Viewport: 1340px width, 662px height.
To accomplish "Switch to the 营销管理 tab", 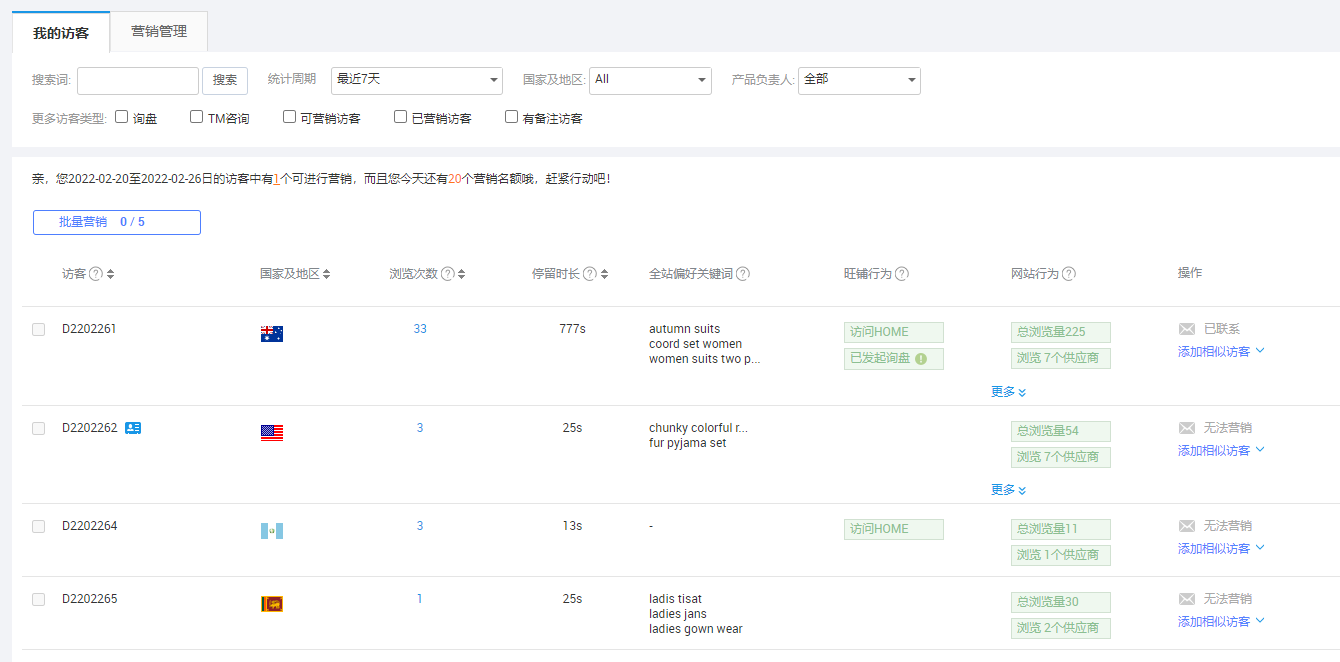I will coord(157,31).
